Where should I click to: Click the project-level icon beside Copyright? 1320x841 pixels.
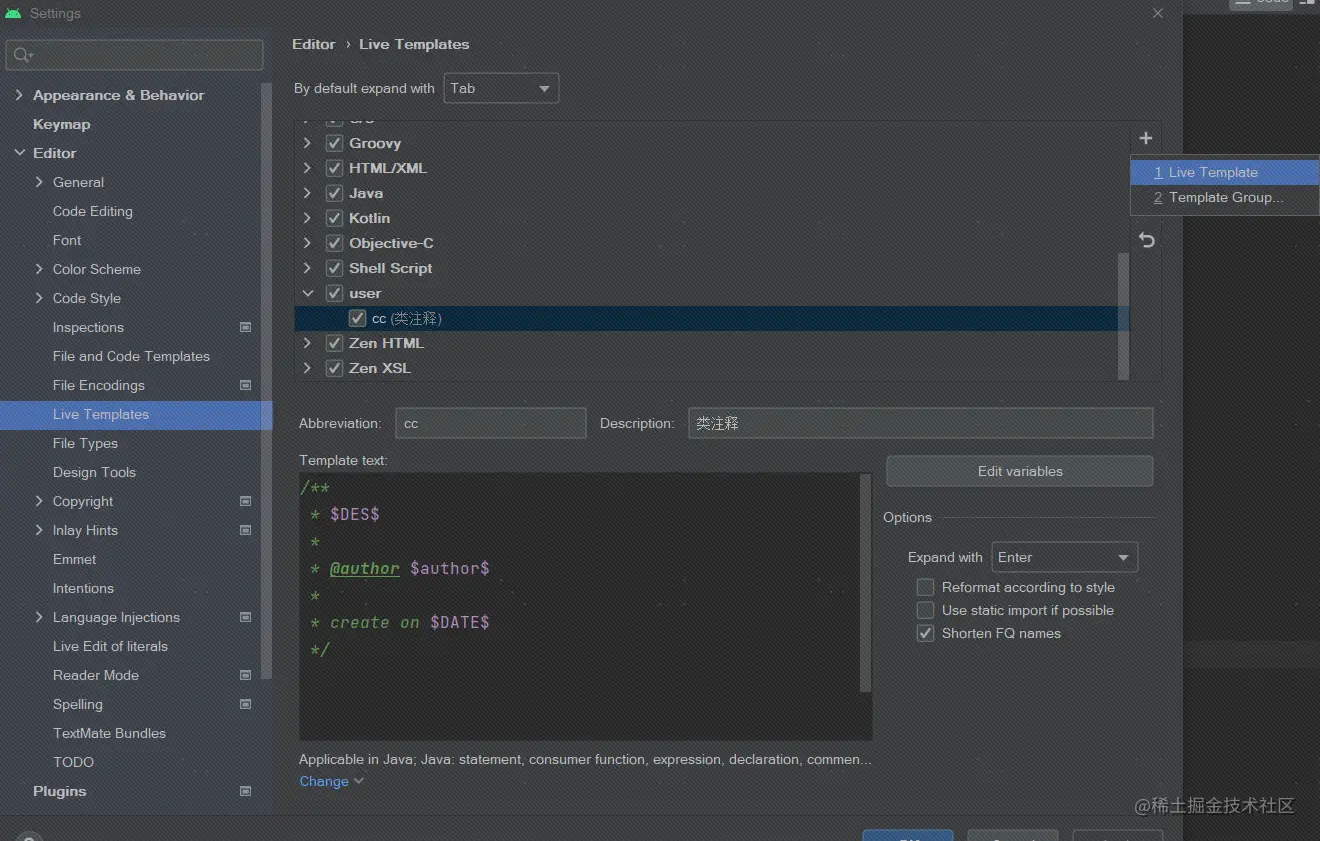pyautogui.click(x=246, y=501)
